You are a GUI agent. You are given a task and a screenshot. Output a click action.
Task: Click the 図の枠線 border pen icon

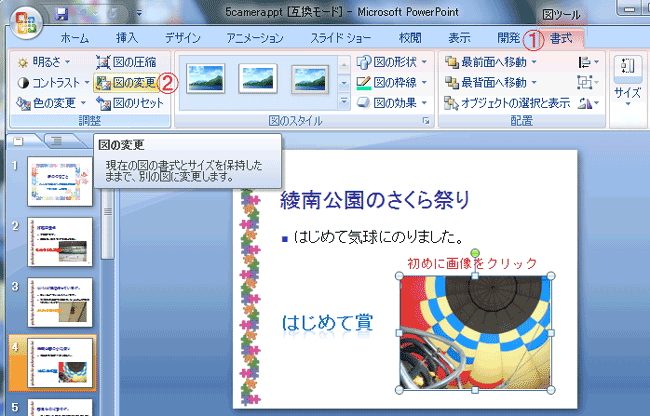(x=364, y=83)
